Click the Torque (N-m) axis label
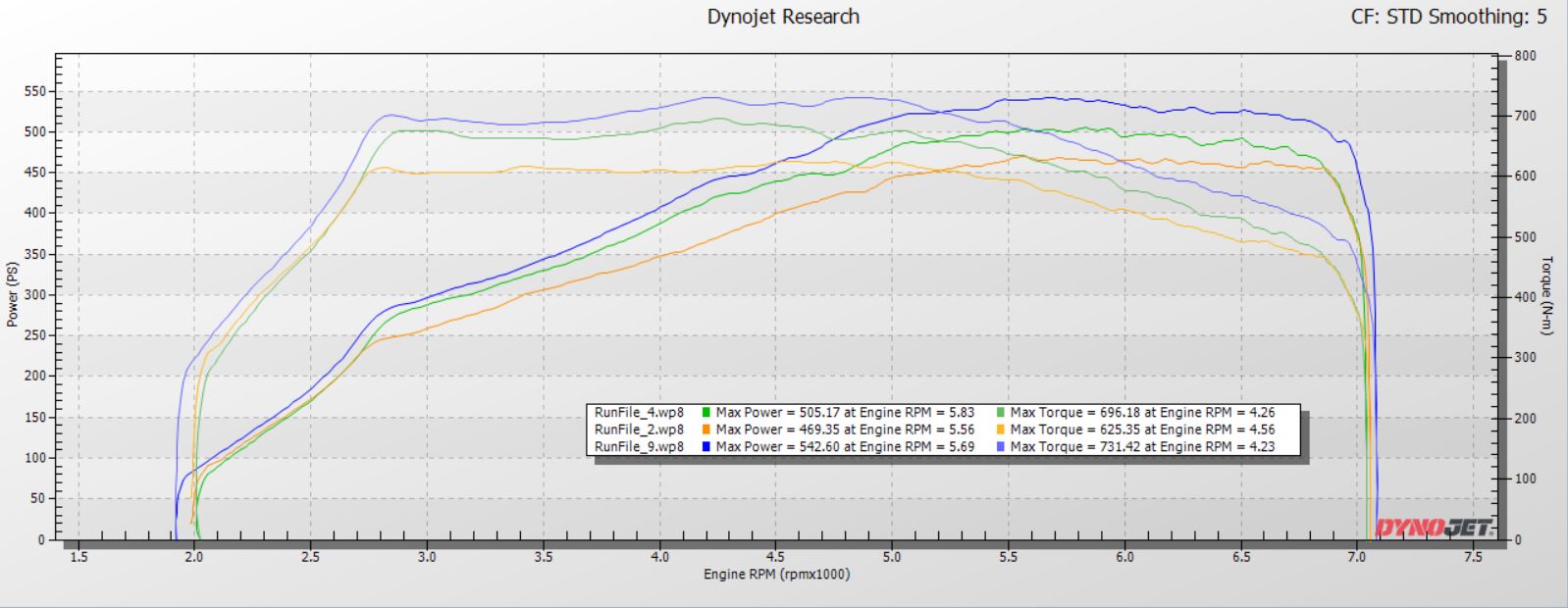 1547,295
